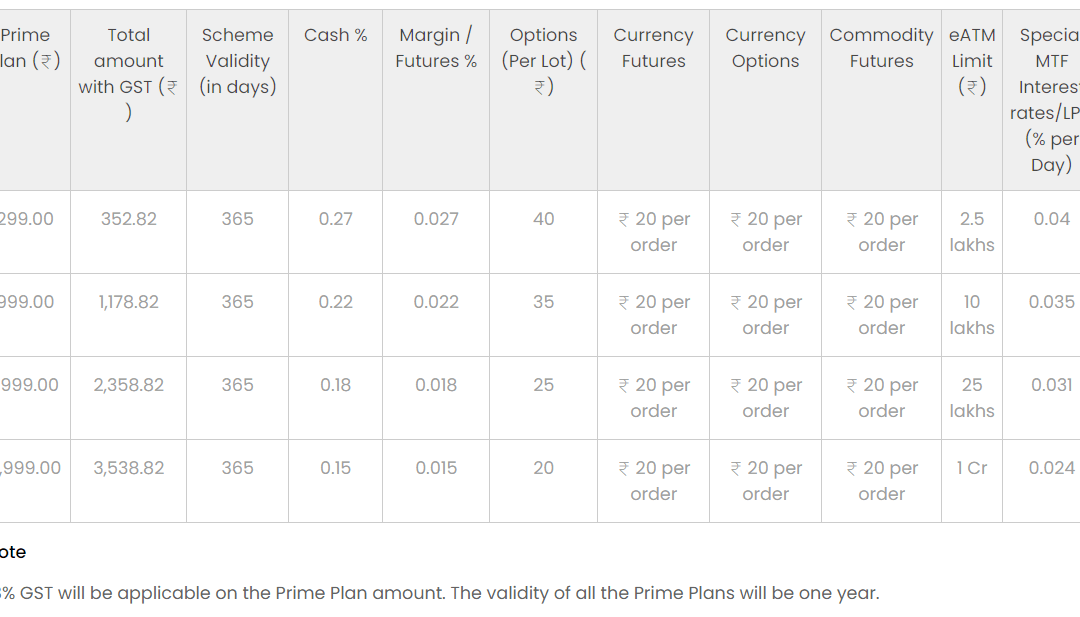Click the GST note text below table

point(439,594)
